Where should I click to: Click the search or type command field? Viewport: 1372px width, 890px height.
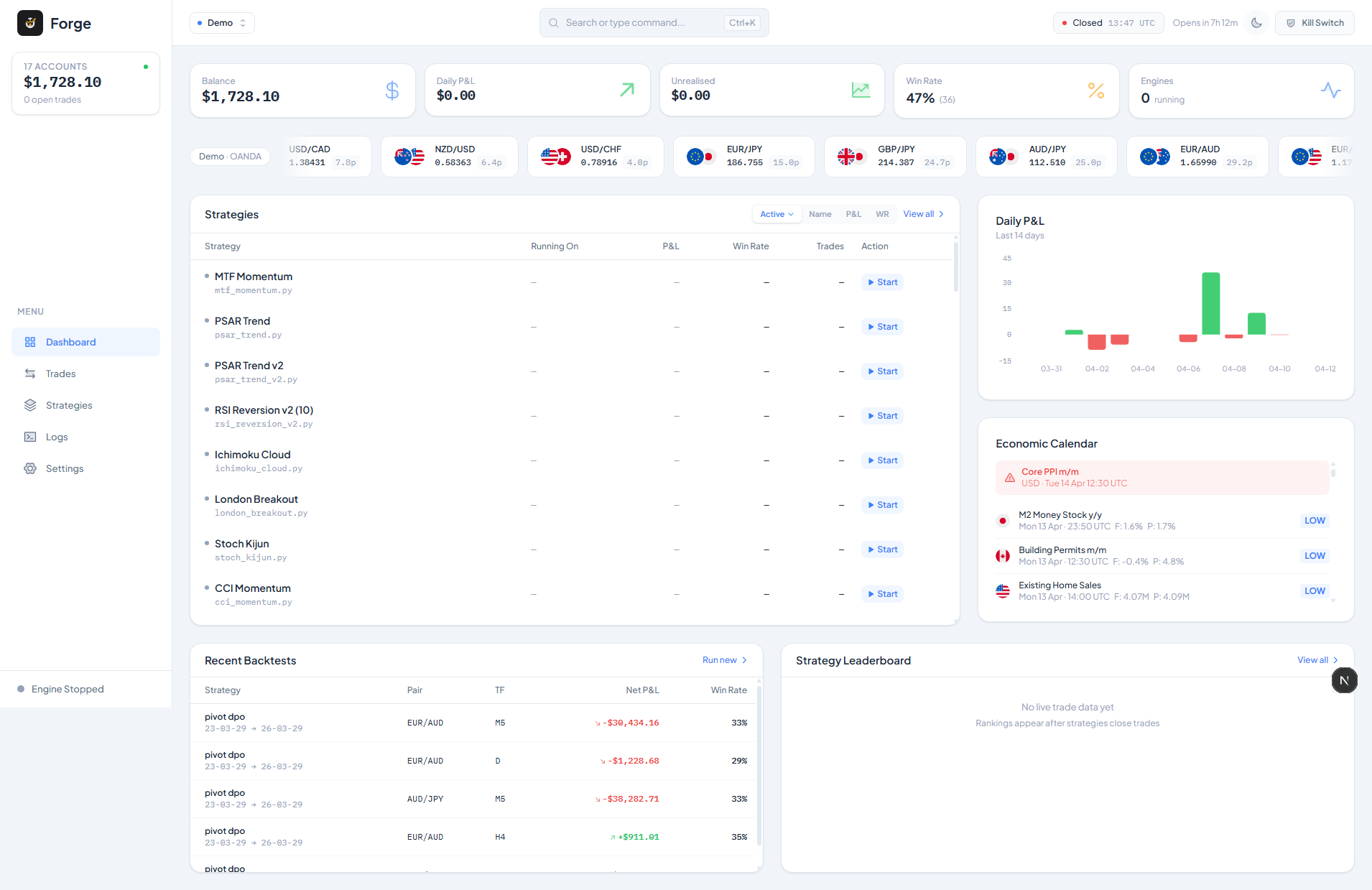(643, 23)
